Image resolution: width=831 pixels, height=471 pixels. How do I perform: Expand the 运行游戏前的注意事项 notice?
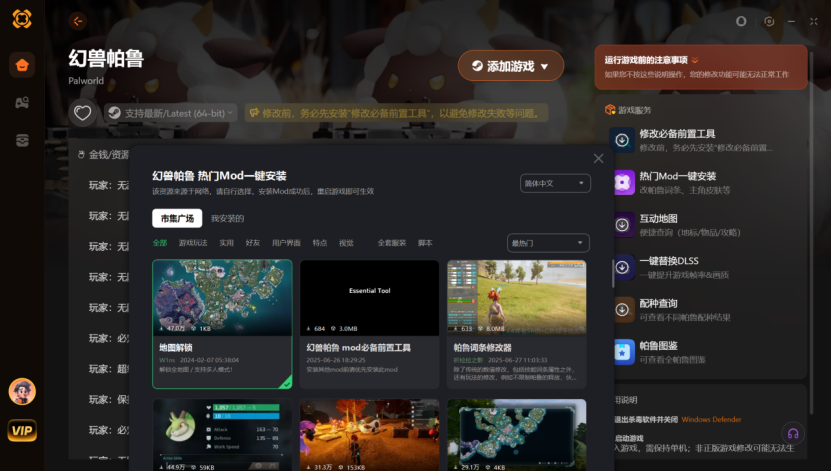(x=701, y=67)
